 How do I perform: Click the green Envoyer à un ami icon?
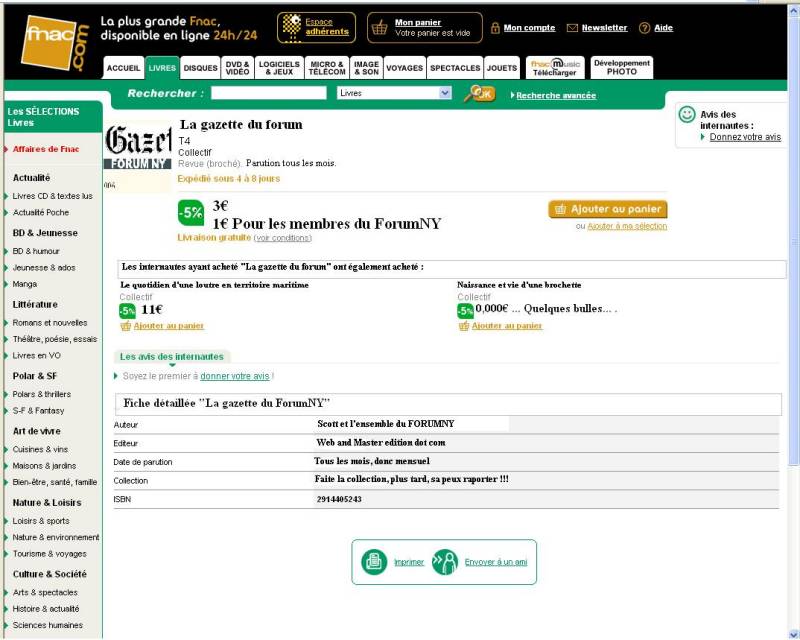pyautogui.click(x=445, y=562)
